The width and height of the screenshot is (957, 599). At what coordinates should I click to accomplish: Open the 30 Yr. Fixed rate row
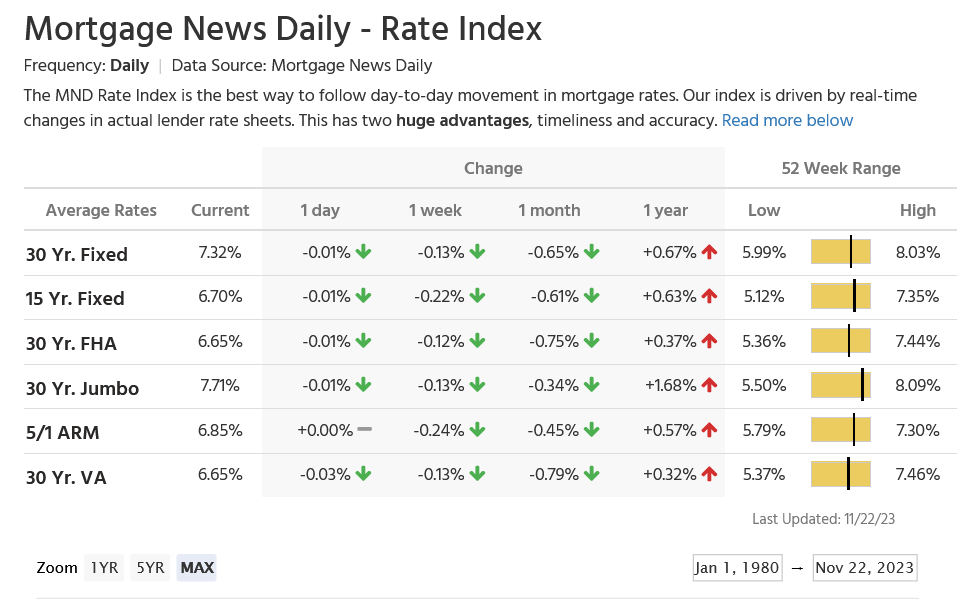tap(77, 254)
